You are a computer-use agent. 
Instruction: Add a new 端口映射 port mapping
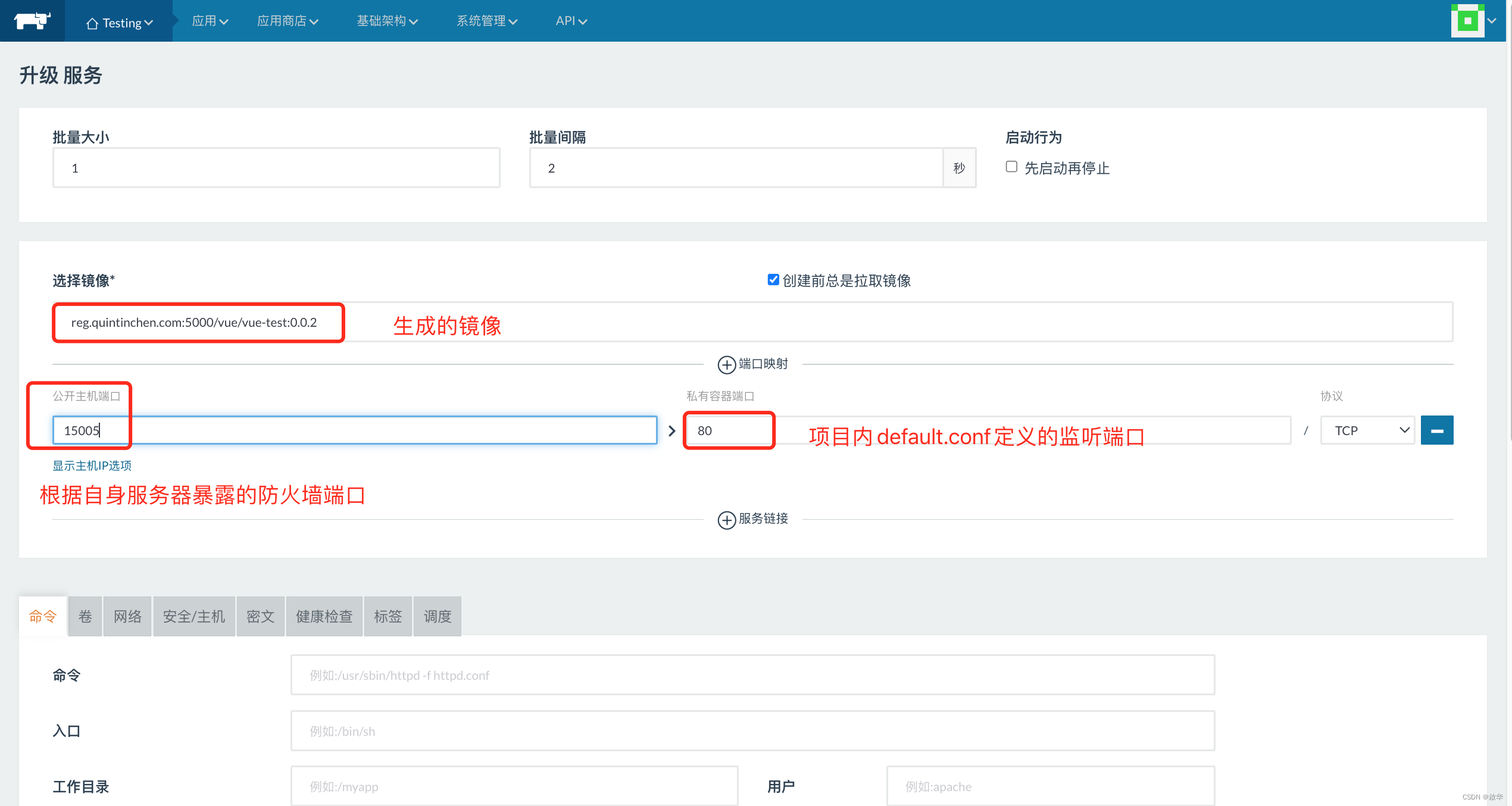click(x=752, y=364)
